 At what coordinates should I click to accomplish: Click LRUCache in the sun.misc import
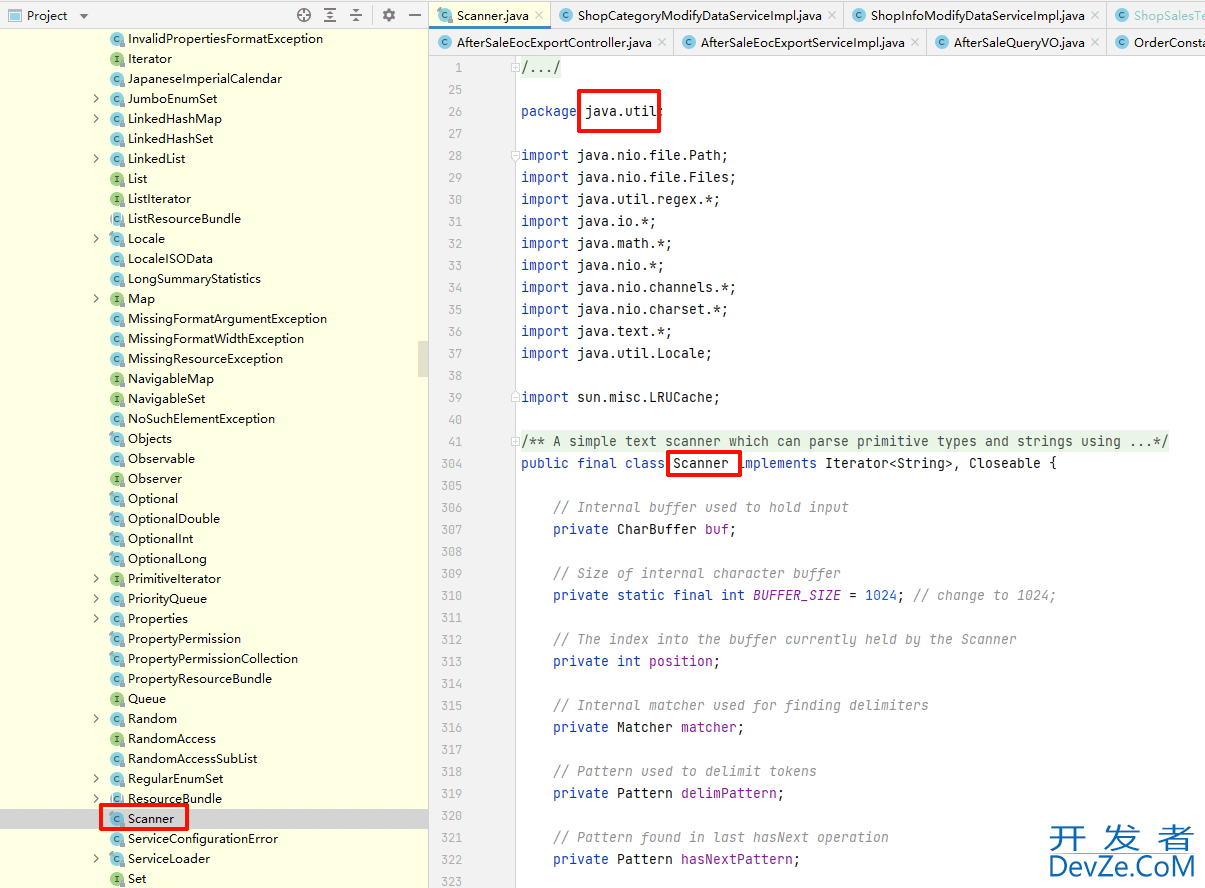[x=676, y=397]
